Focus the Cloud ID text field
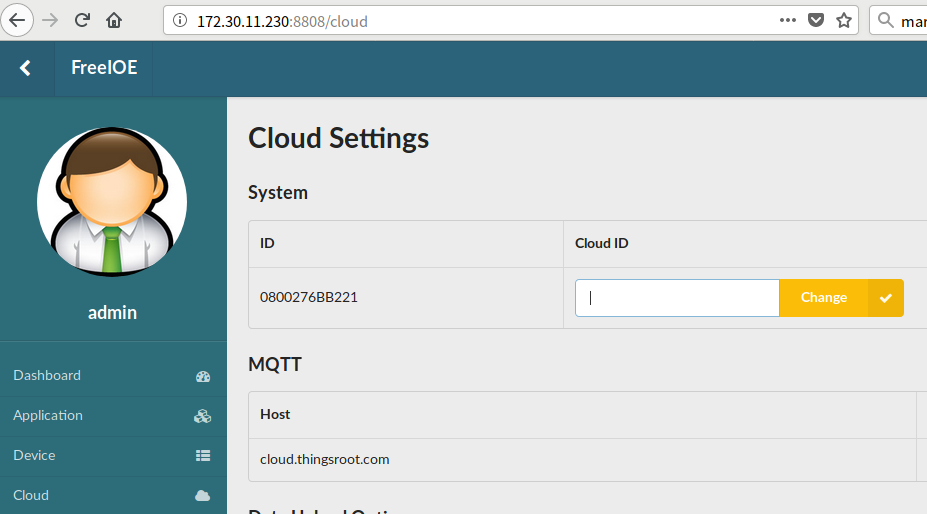927x514 pixels. click(x=676, y=298)
